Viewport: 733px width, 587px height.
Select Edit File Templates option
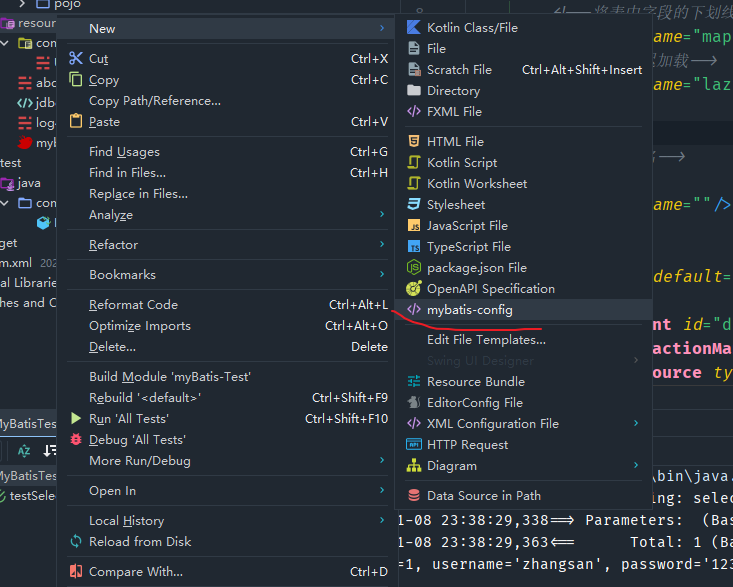click(x=486, y=339)
